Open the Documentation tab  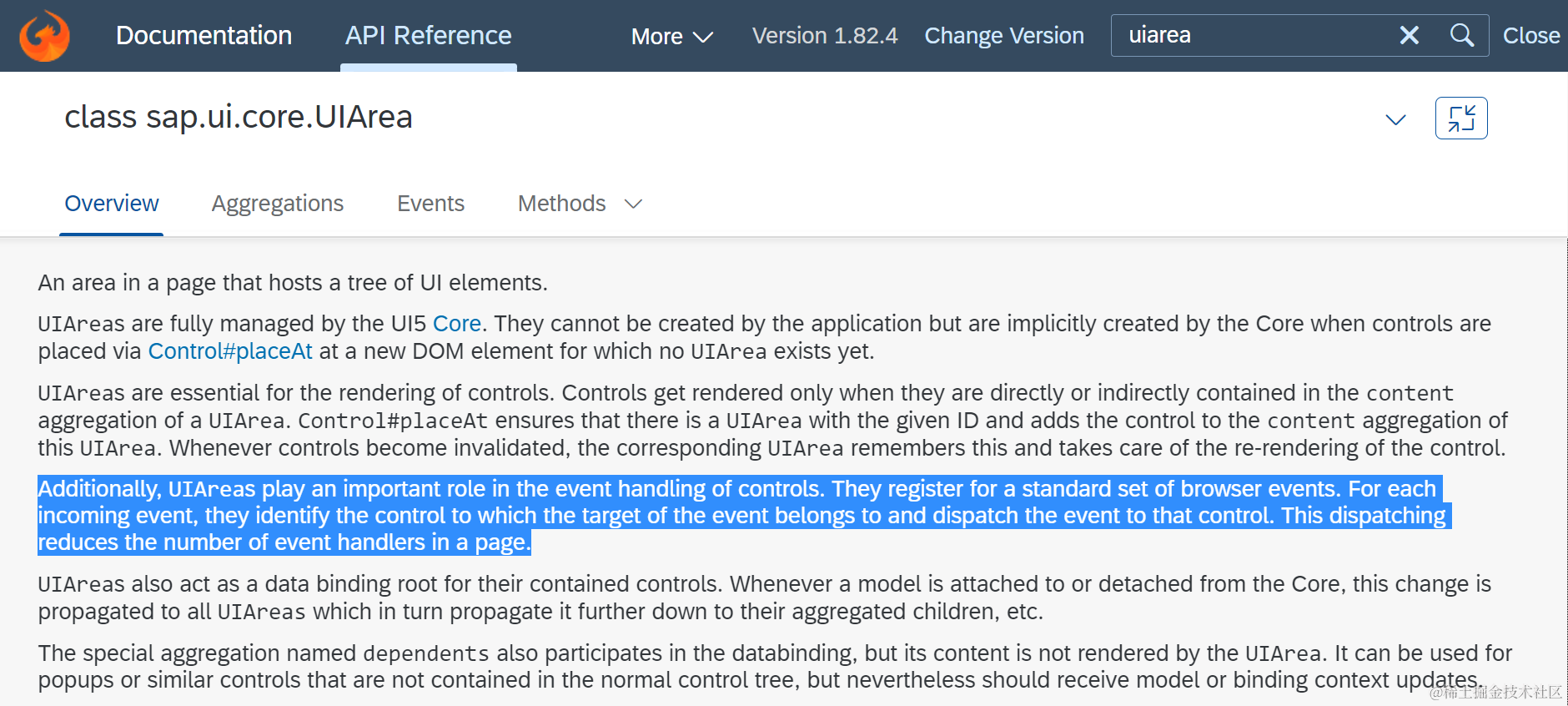coord(204,35)
